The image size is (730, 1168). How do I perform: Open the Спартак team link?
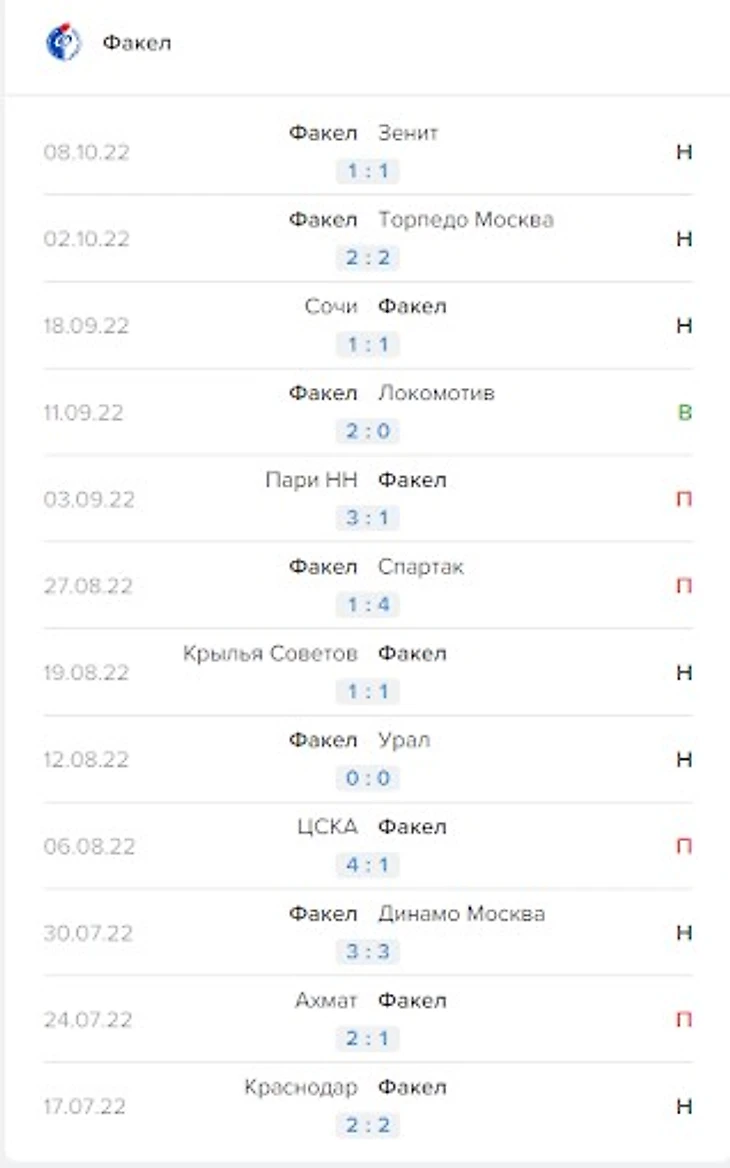pyautogui.click(x=421, y=567)
